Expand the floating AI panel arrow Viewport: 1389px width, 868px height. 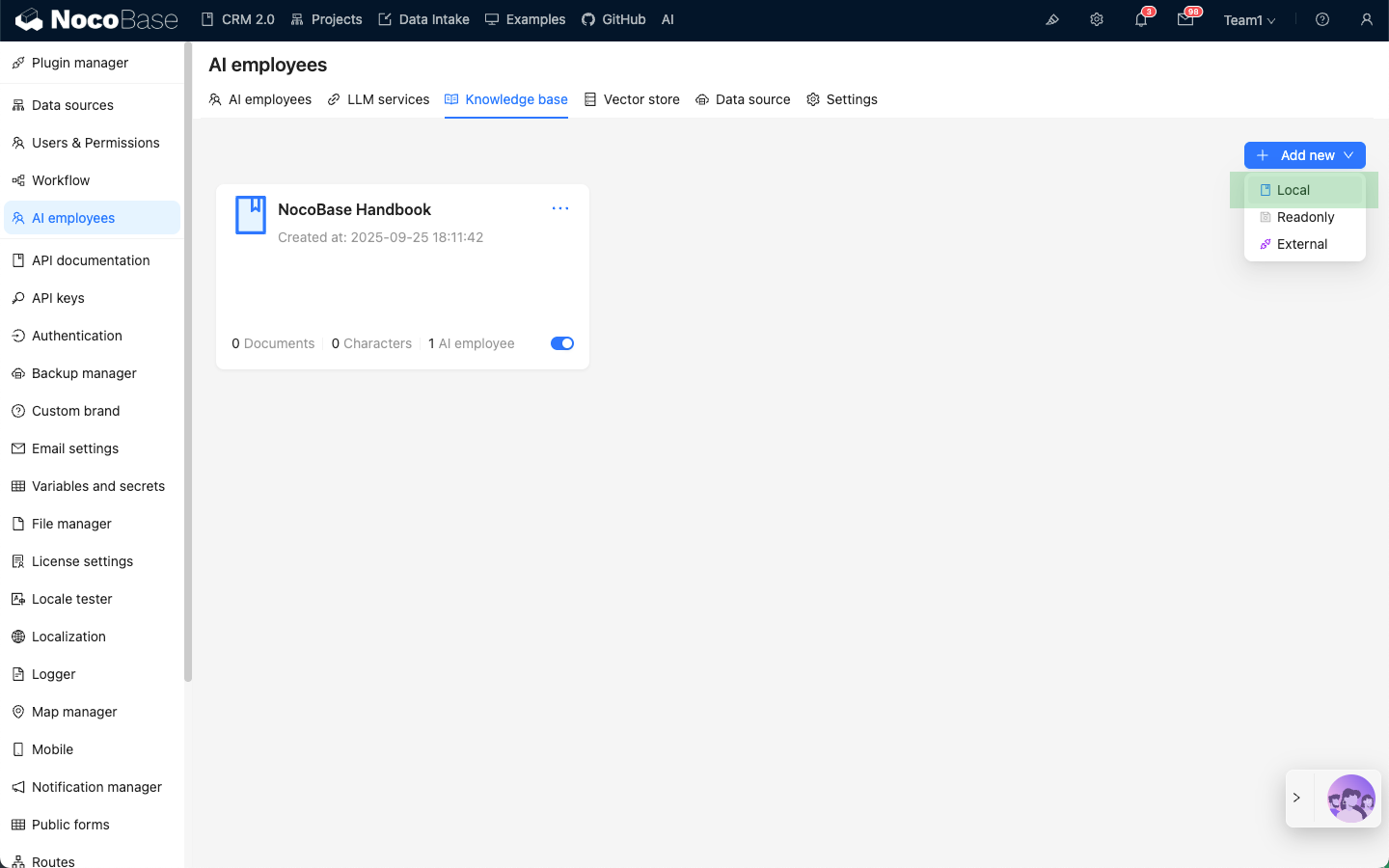point(1296,799)
